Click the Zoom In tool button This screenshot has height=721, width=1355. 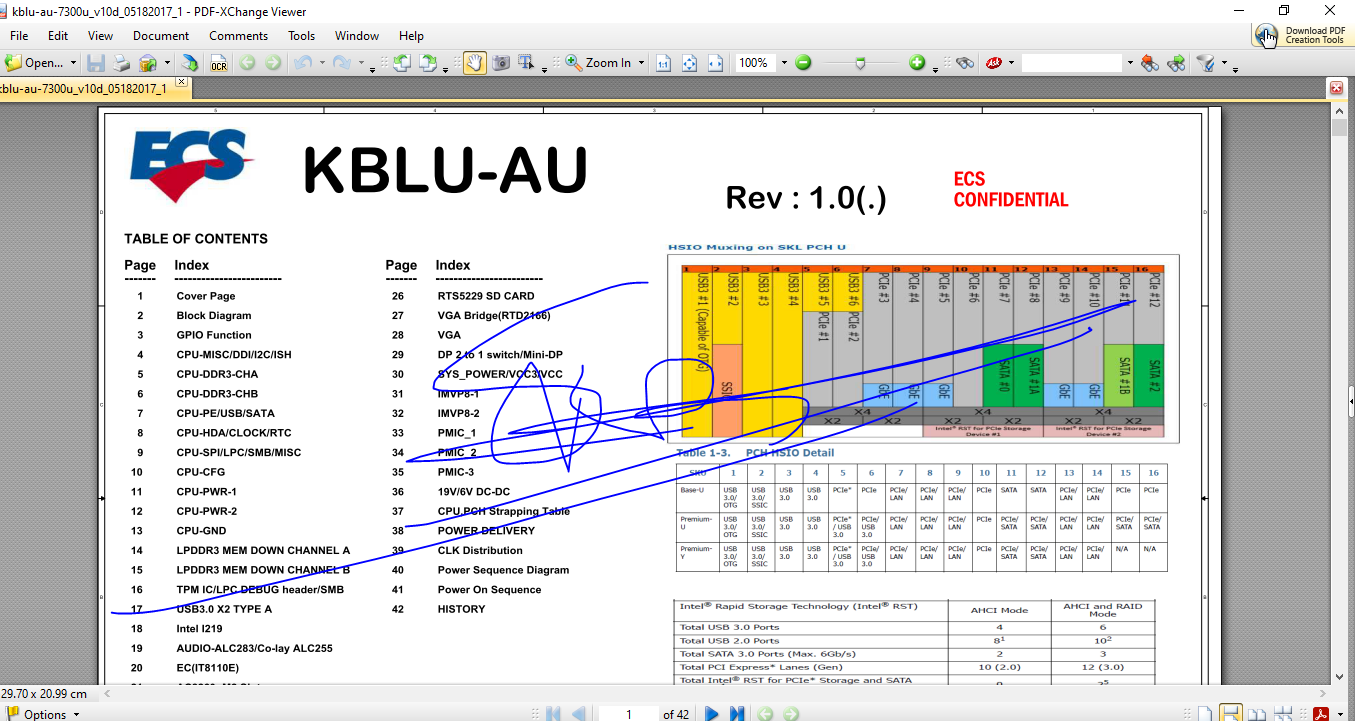(599, 63)
